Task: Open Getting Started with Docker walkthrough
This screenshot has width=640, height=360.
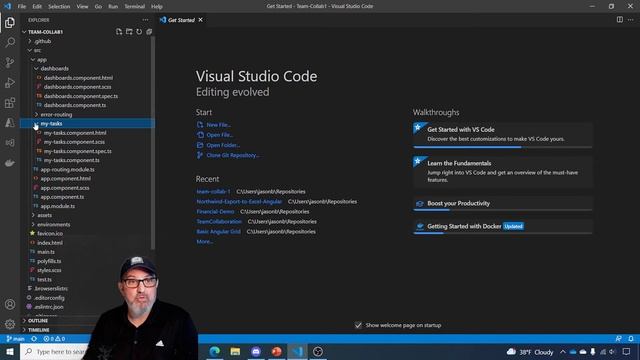Action: (502, 227)
